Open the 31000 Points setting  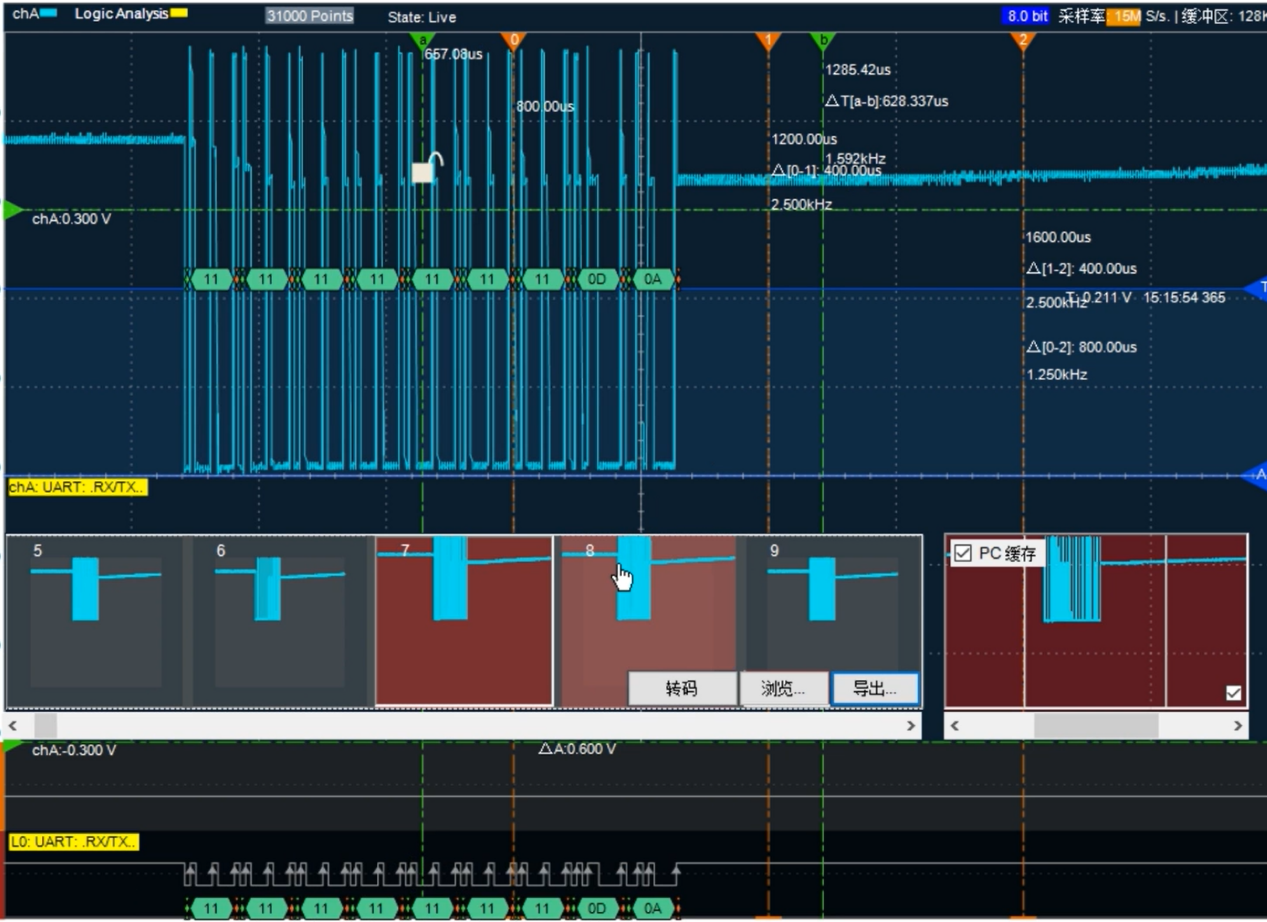click(310, 16)
